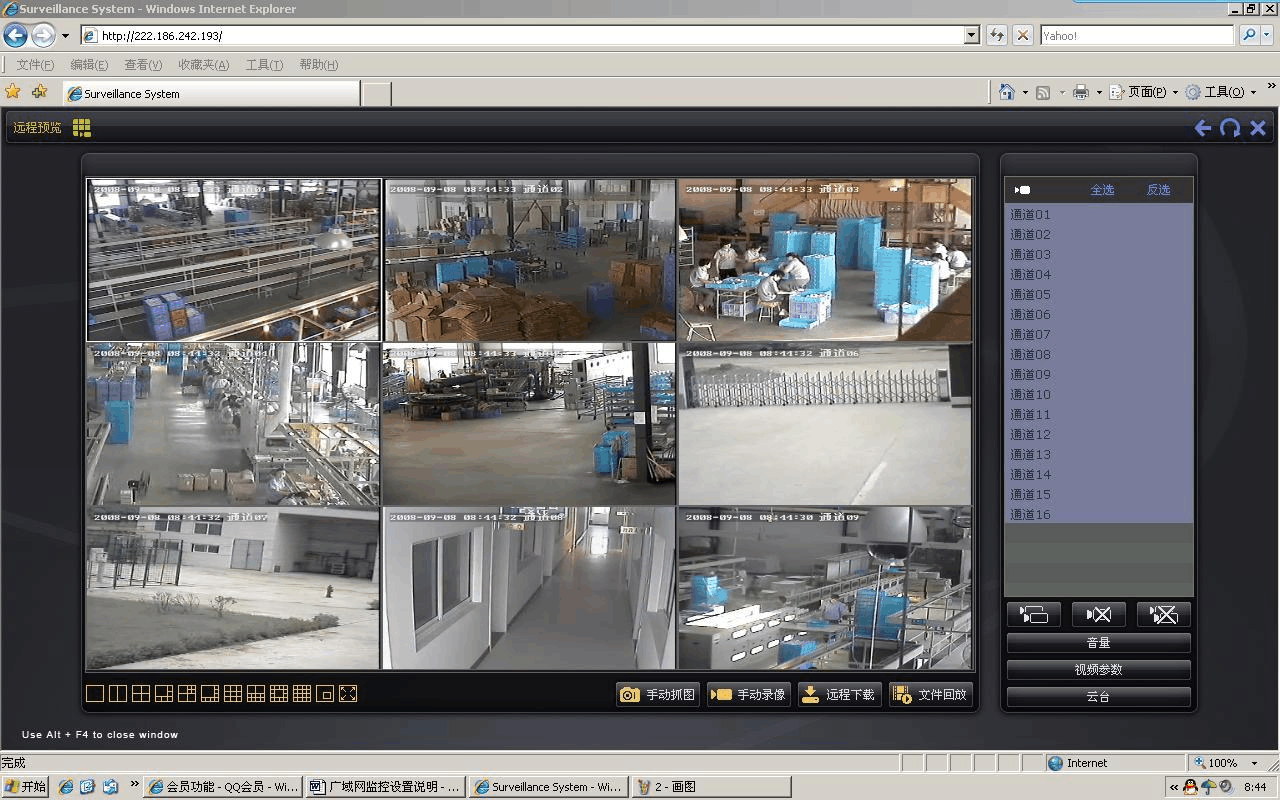Click the 手动抓图 manual snapshot button
Viewport: 1280px width, 800px height.
[657, 694]
